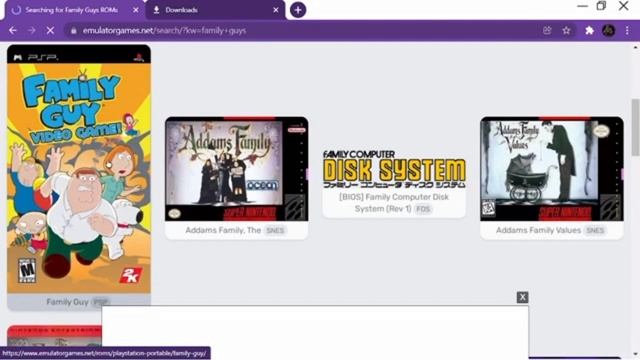640x360 pixels.
Task: Click the address bar URL
Action: [x=164, y=31]
